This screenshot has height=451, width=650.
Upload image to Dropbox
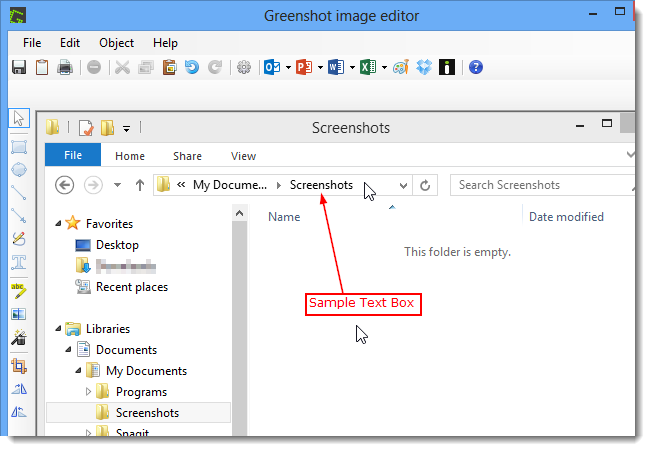tap(424, 67)
